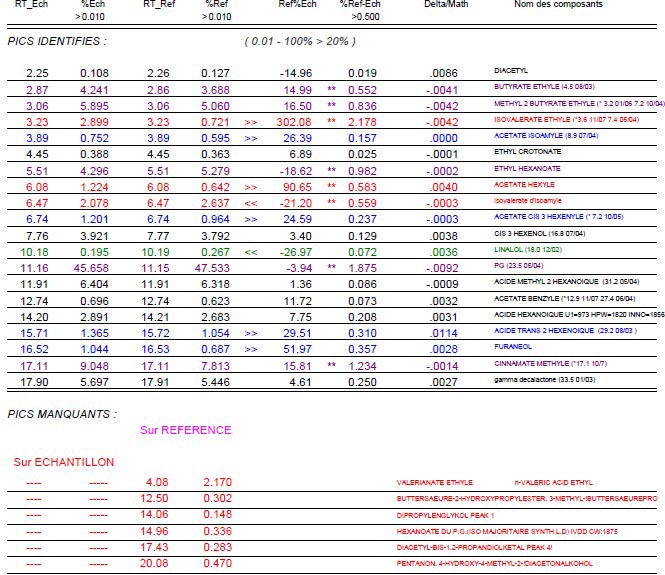
Task: Click ACIDE TRANS 2 HEXENOIQUE name
Action: coord(565,331)
